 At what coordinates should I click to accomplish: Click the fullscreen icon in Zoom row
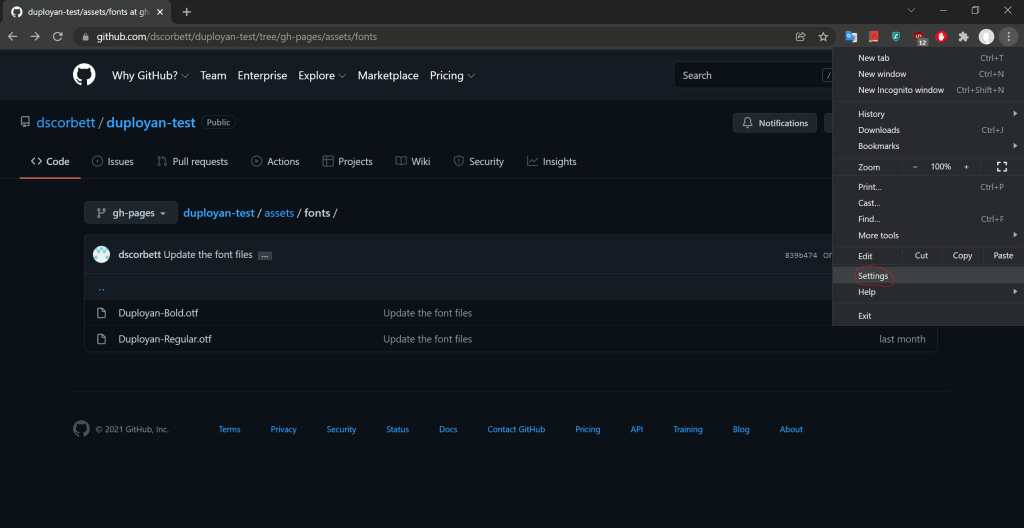[x=1002, y=167]
